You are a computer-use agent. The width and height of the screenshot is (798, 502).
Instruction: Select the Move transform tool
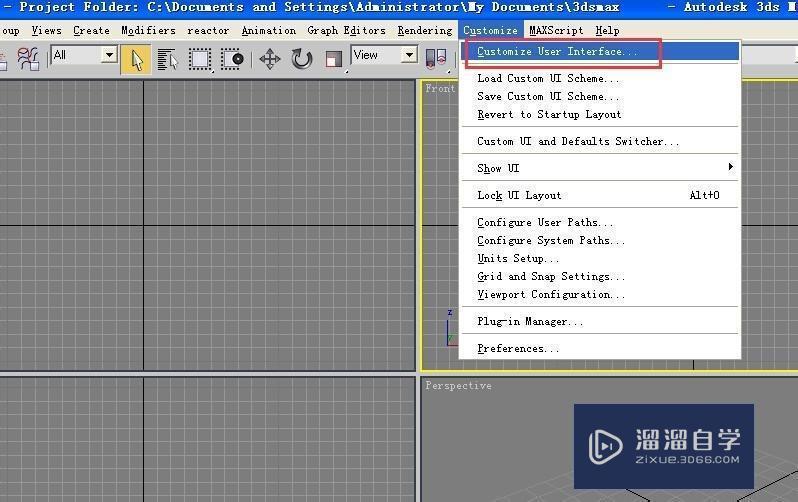click(270, 60)
